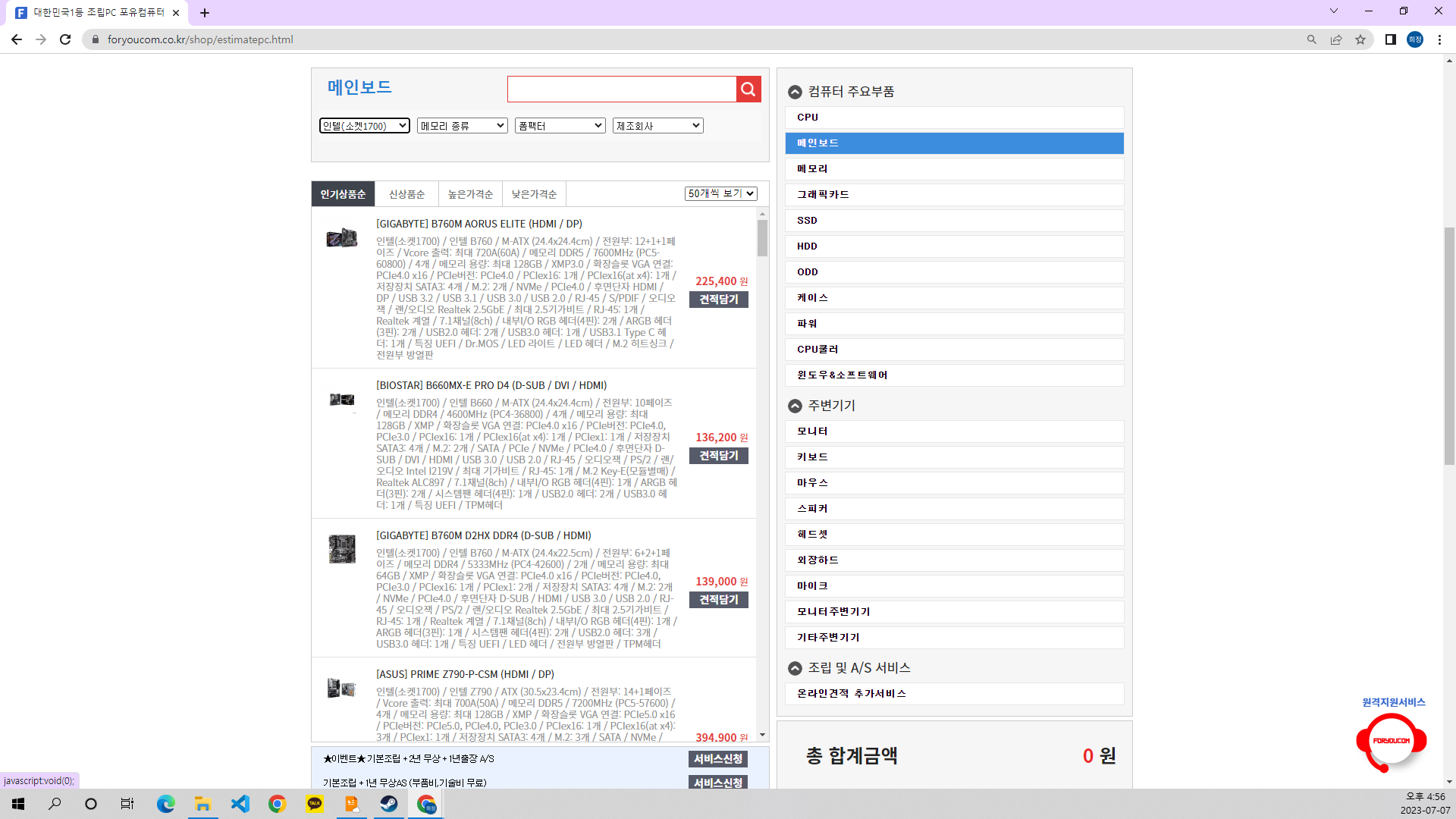The image size is (1456, 819).
Task: Click 서비스신청 for 기본조립 1년 무상AS
Action: (x=719, y=782)
